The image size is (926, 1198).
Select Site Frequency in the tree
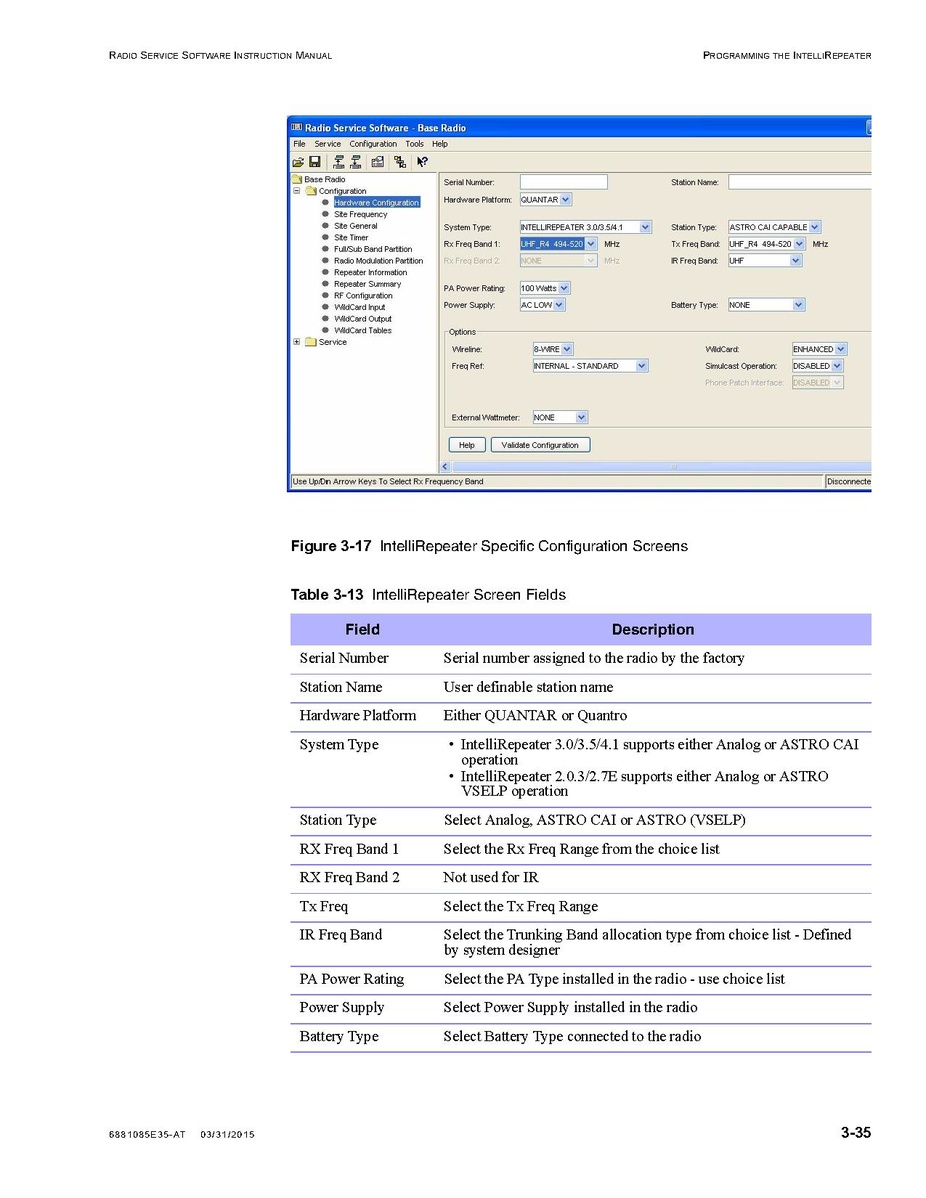coord(360,214)
